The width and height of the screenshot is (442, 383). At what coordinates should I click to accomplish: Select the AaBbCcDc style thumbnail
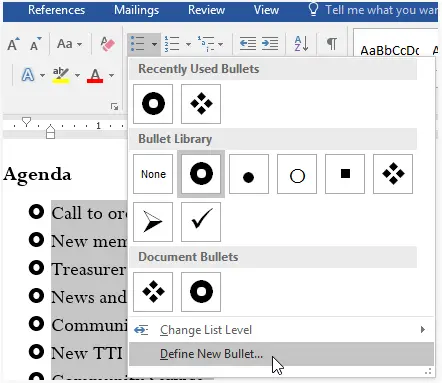390,50
